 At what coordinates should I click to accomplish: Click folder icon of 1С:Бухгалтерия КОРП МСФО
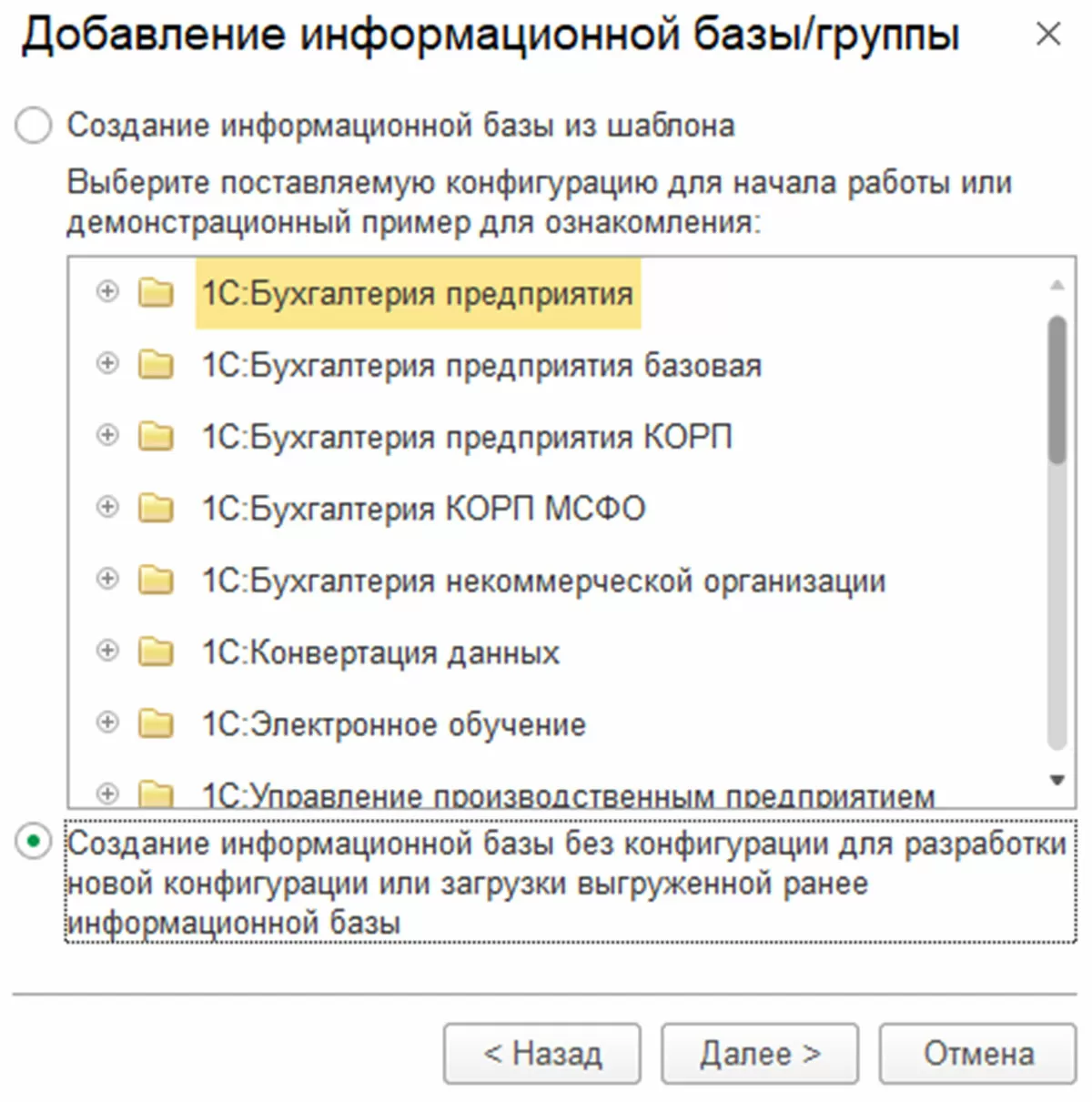pos(156,508)
